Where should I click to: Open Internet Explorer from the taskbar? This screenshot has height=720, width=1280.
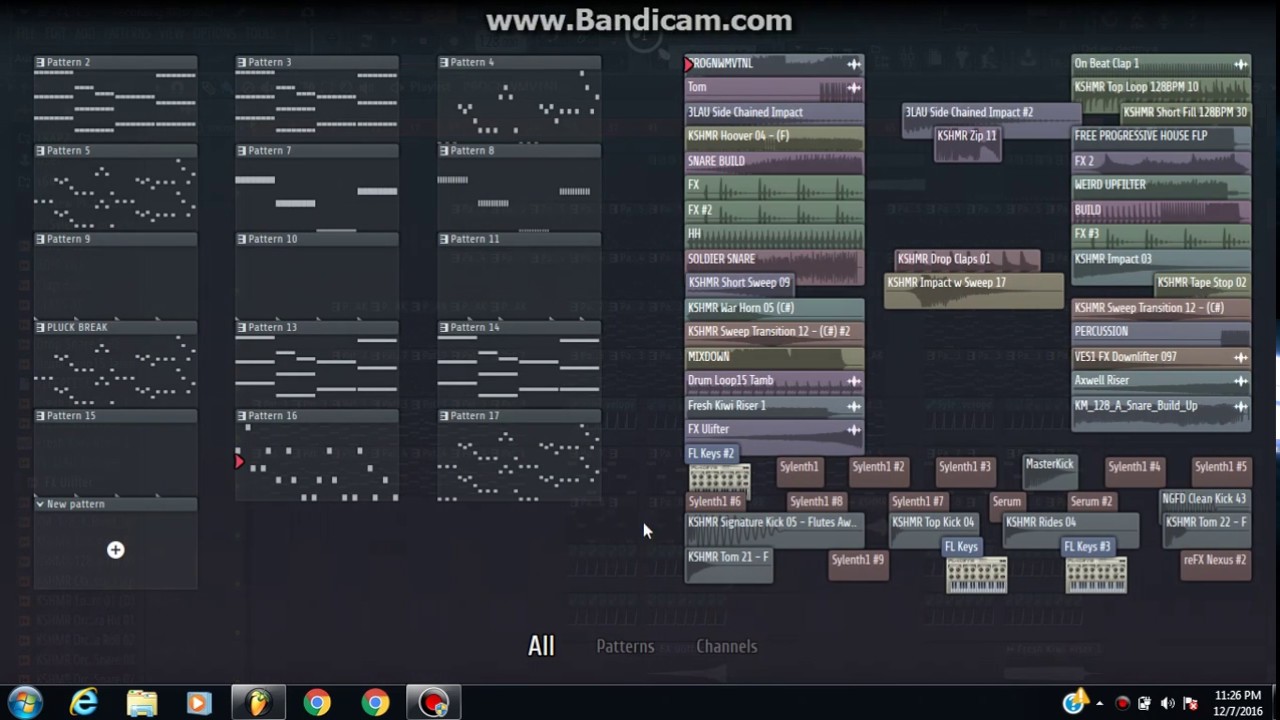point(84,703)
